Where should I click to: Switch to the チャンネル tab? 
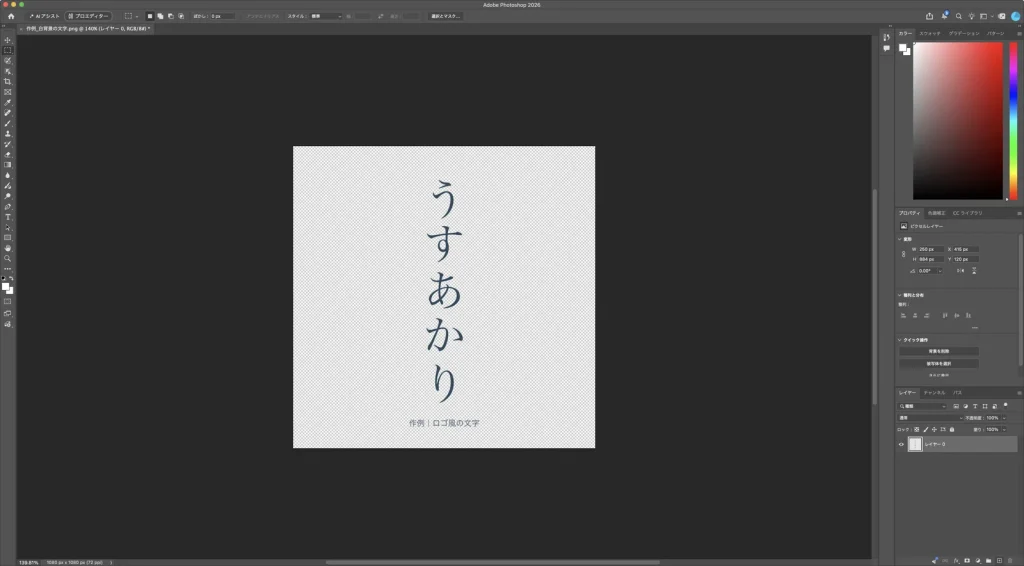(934, 393)
